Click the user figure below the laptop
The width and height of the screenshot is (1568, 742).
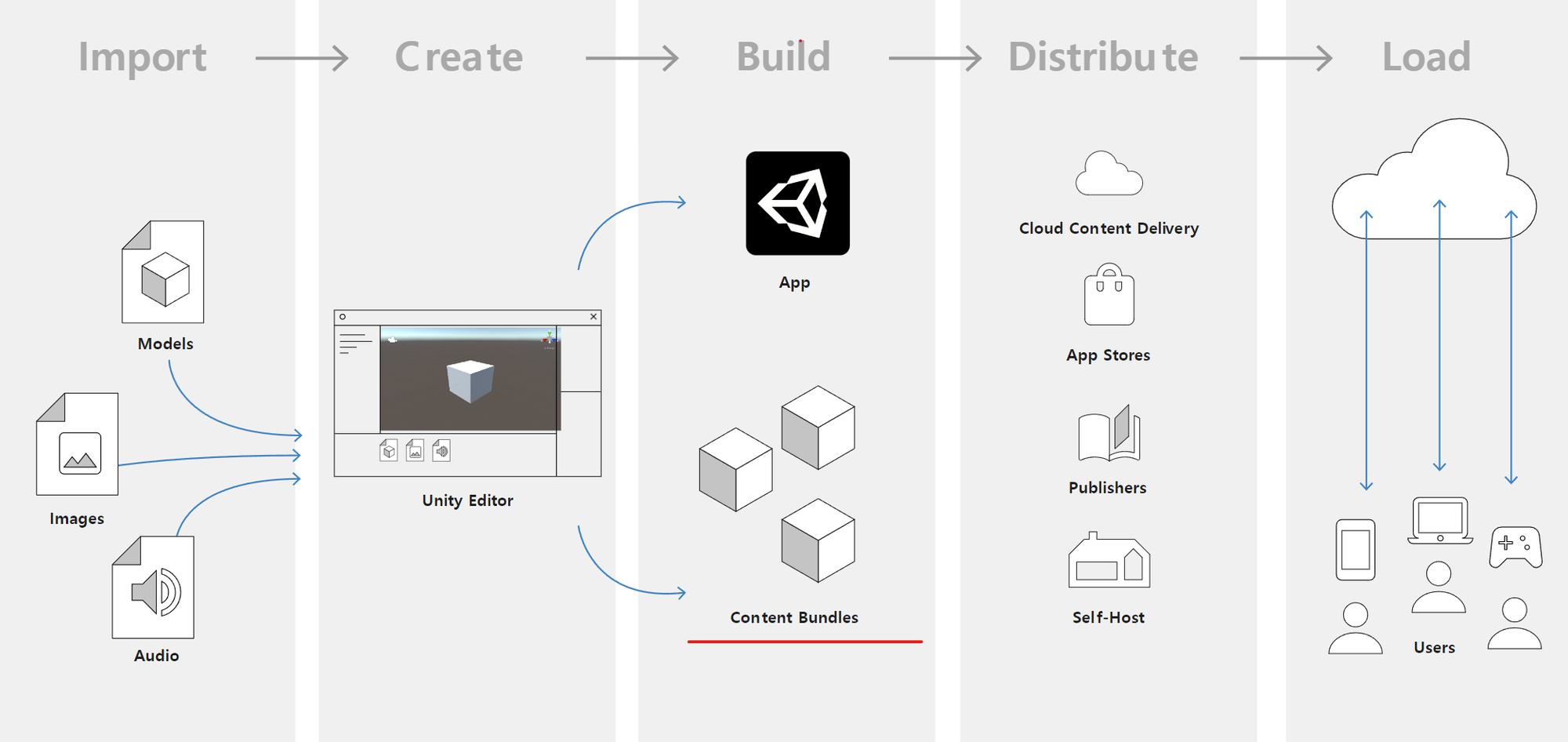pyautogui.click(x=1439, y=587)
